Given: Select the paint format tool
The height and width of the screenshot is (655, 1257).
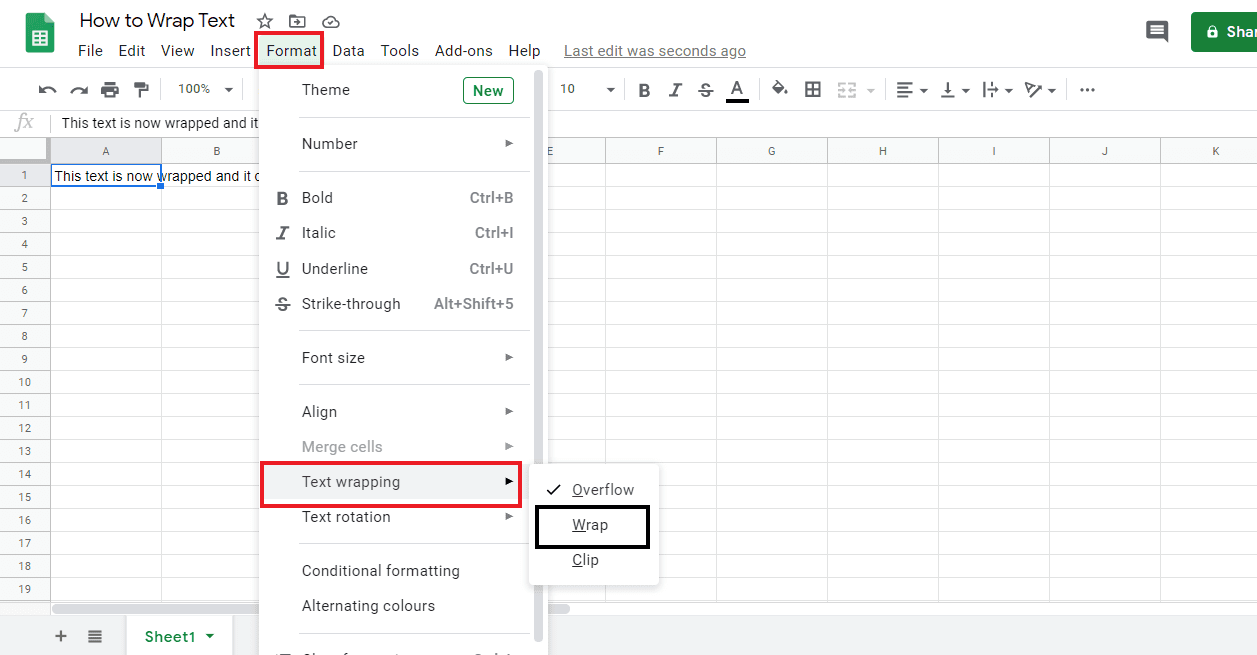Looking at the screenshot, I should (141, 90).
